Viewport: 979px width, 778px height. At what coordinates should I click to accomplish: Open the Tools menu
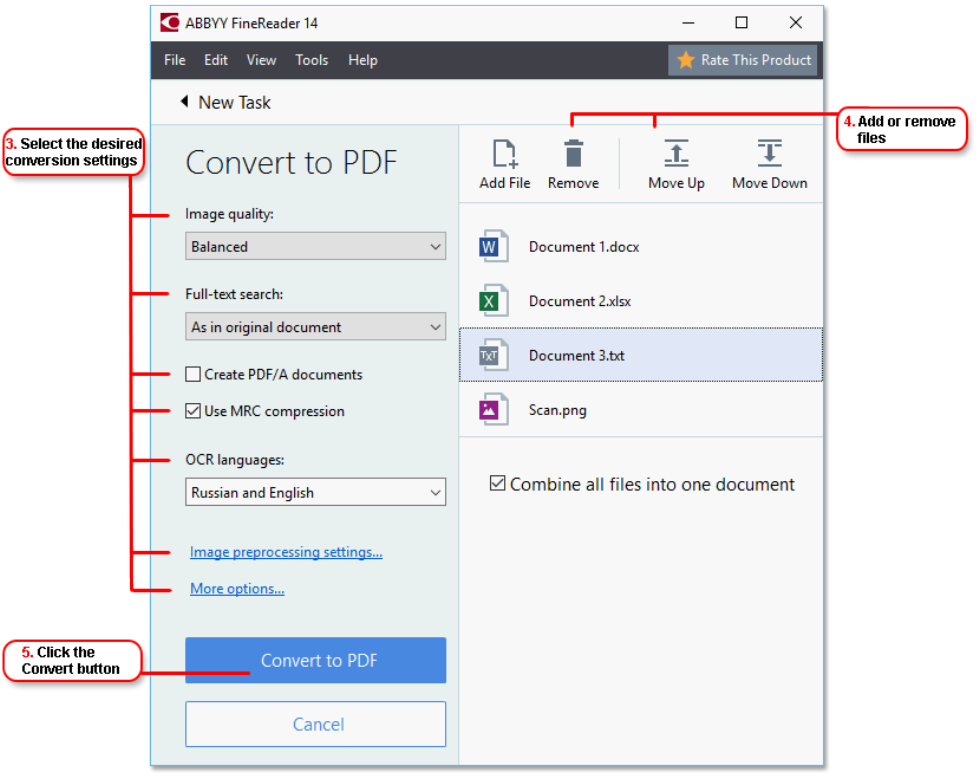312,60
